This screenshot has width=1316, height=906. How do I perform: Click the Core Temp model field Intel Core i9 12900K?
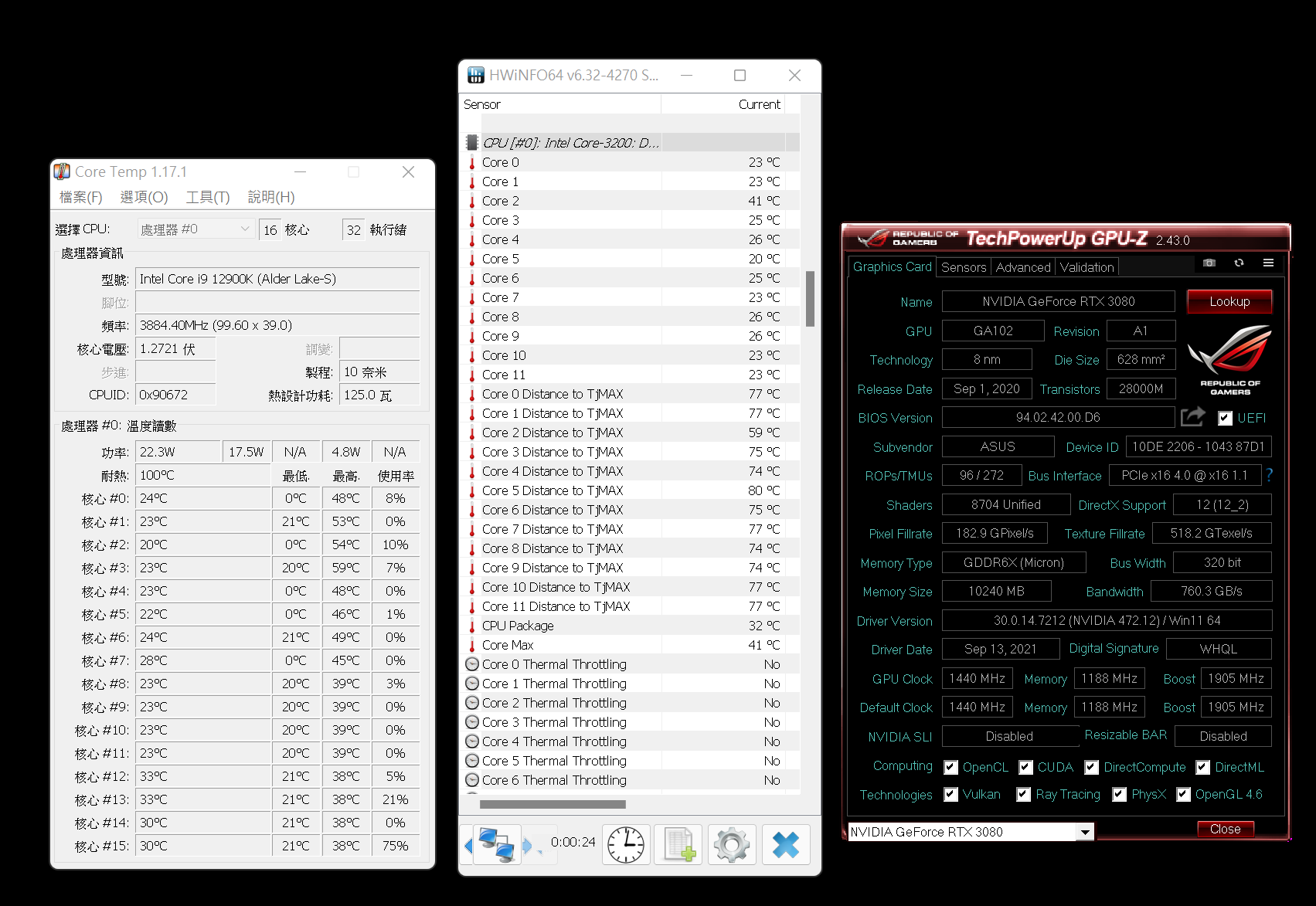click(x=277, y=279)
